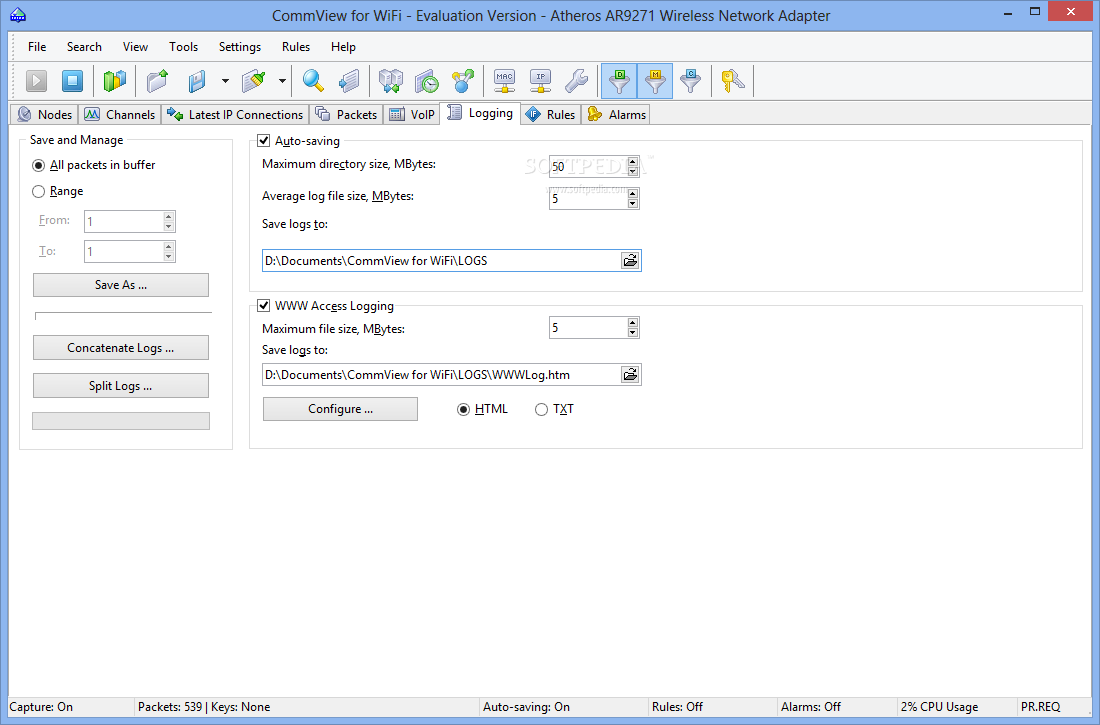Select the Range radio button

click(x=39, y=191)
